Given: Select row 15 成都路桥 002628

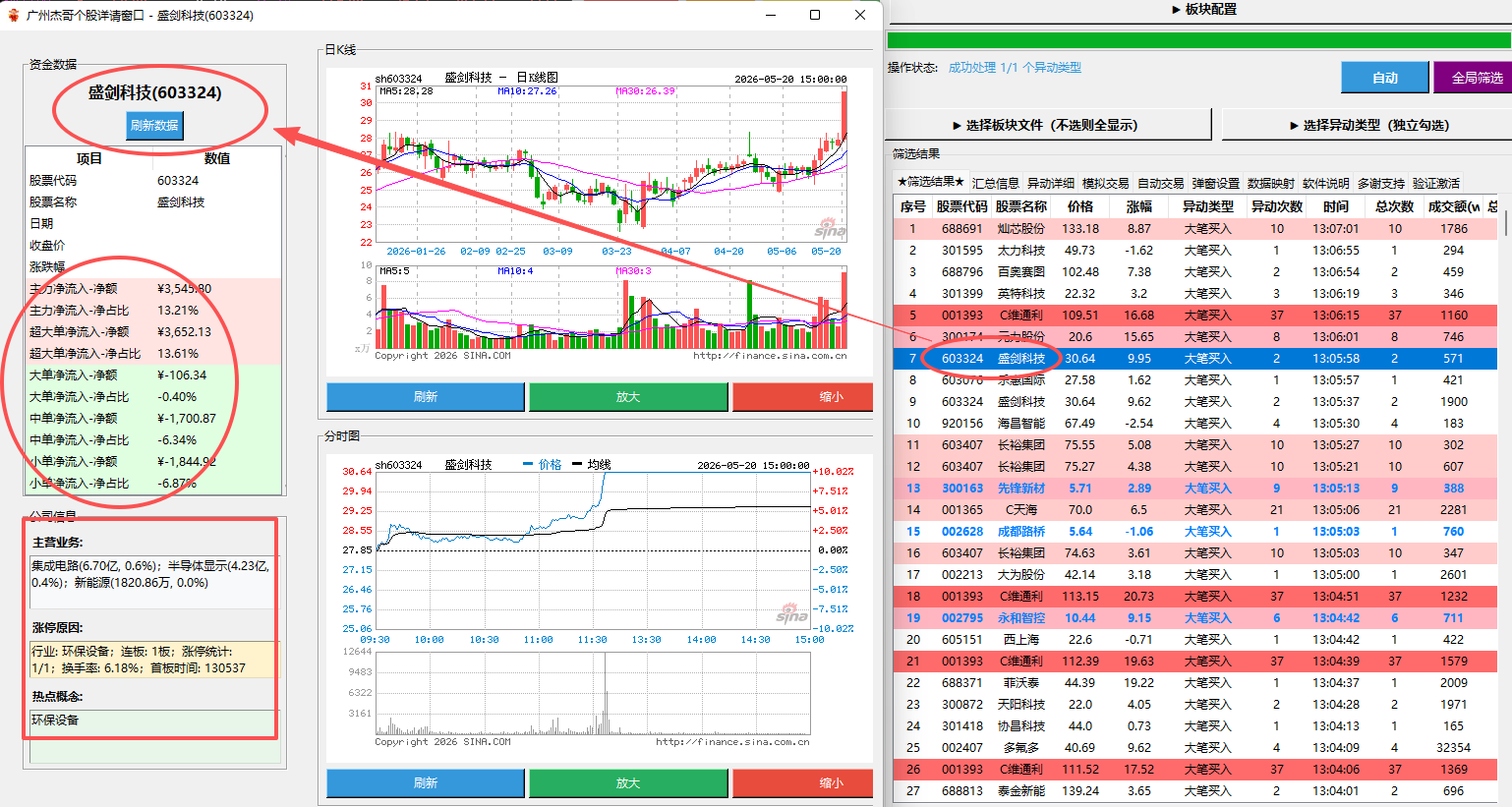Looking at the screenshot, I should (1196, 532).
